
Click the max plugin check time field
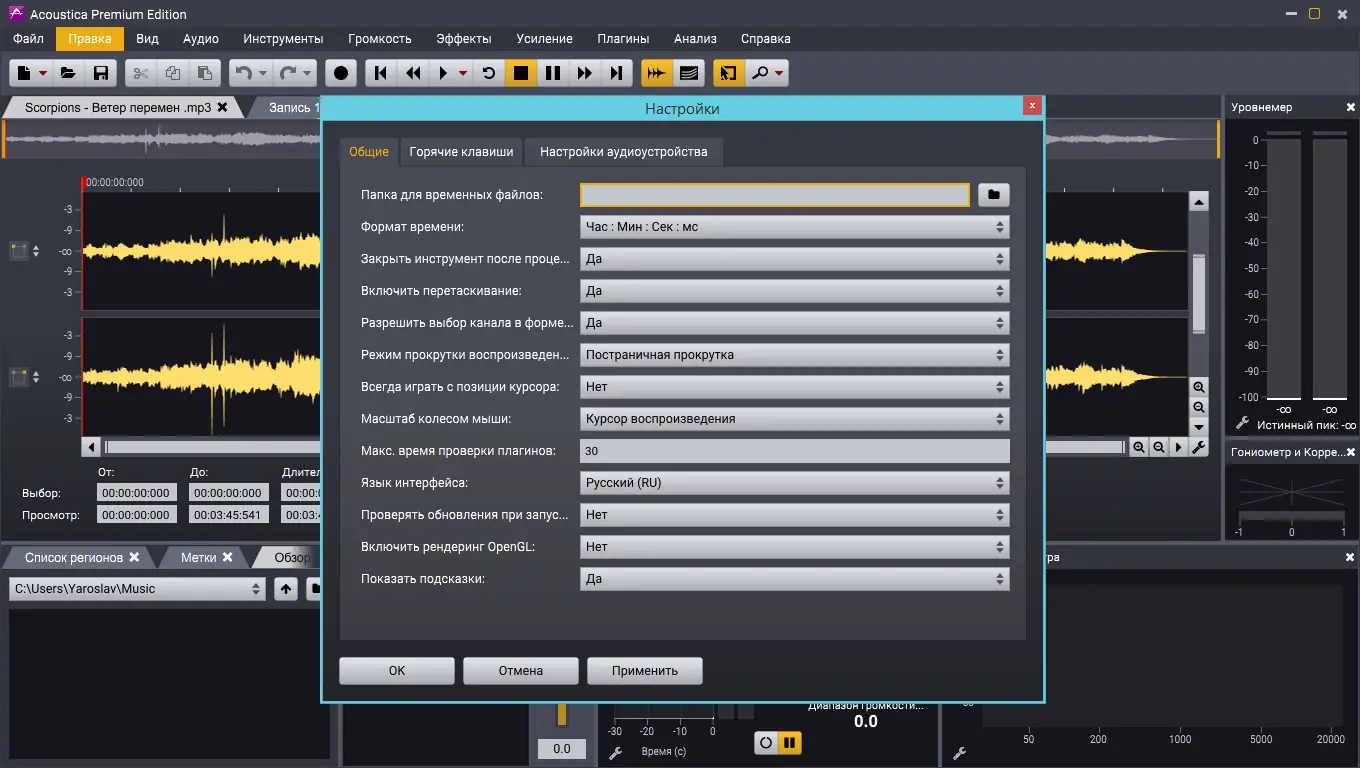[x=794, y=451]
